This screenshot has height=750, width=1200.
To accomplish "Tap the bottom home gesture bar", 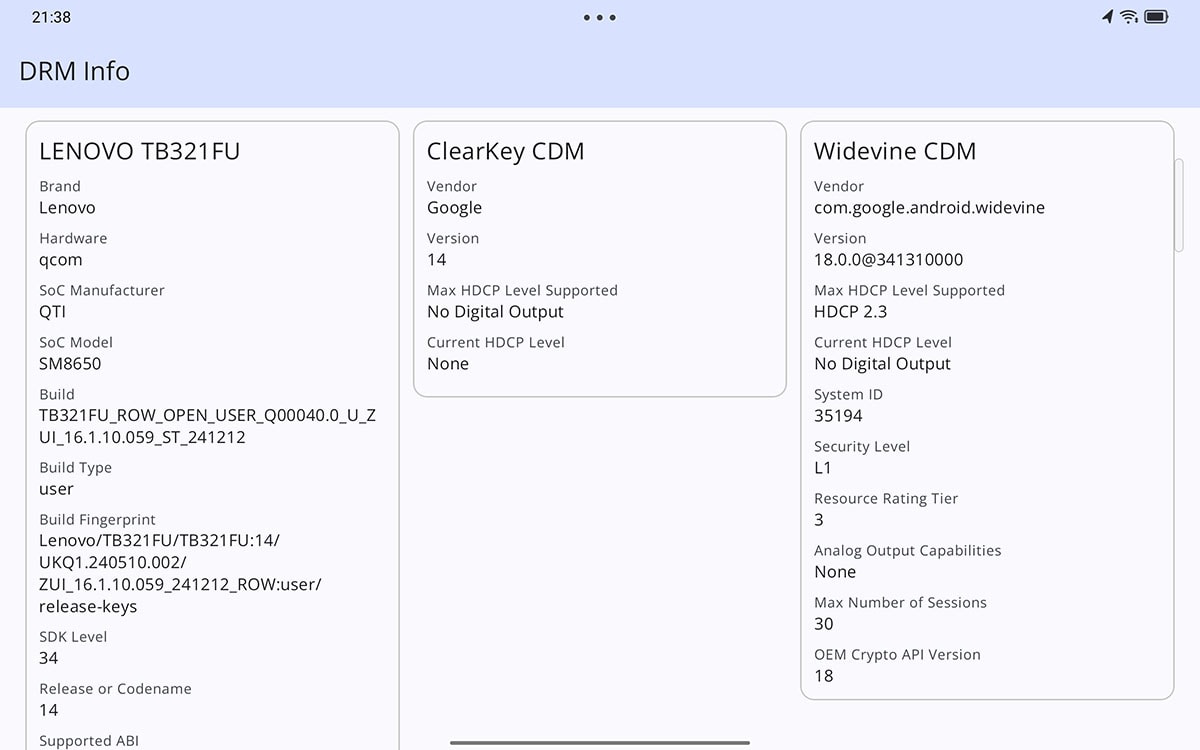I will point(600,743).
